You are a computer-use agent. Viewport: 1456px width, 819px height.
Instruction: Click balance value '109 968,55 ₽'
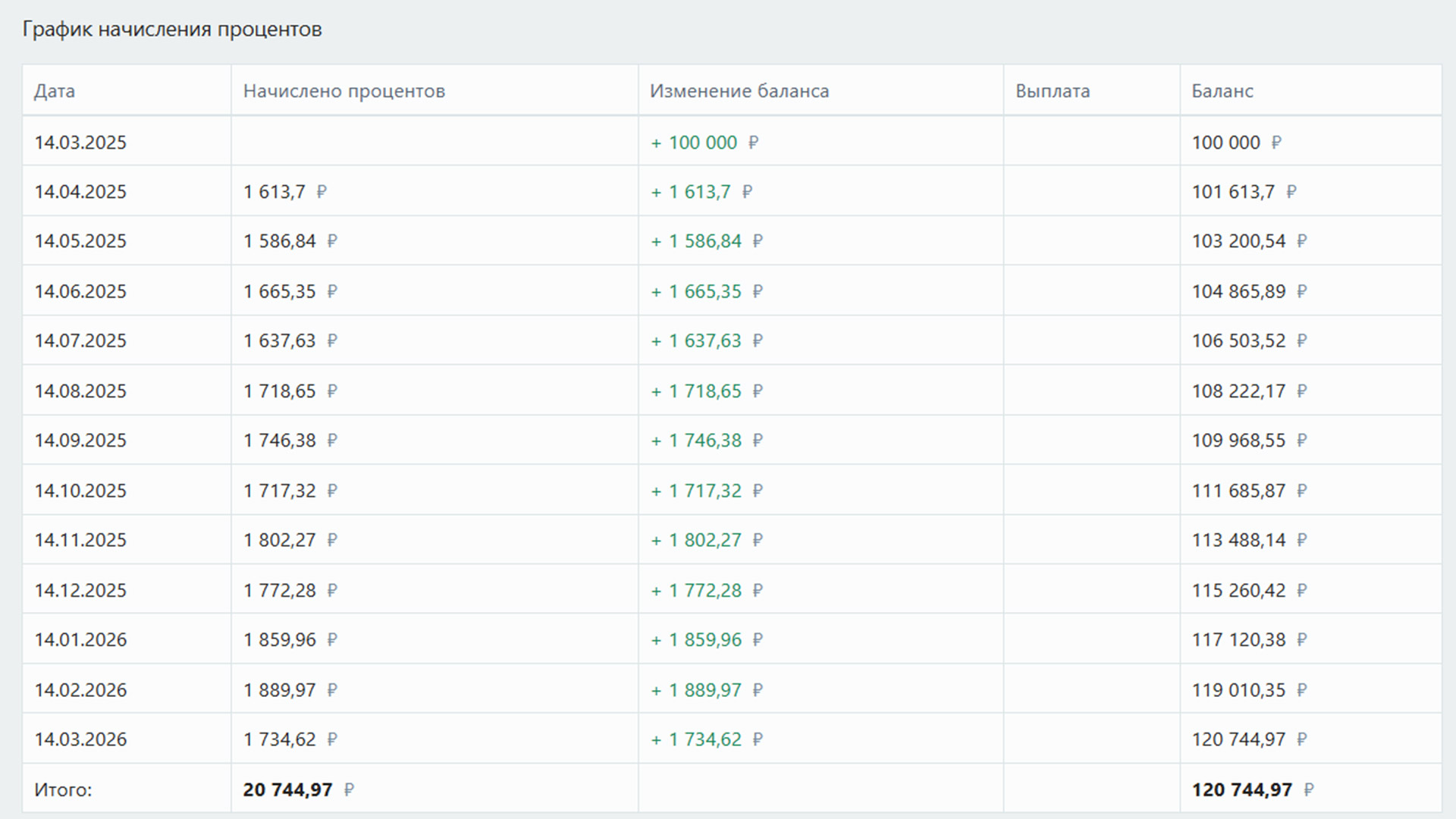(1250, 441)
